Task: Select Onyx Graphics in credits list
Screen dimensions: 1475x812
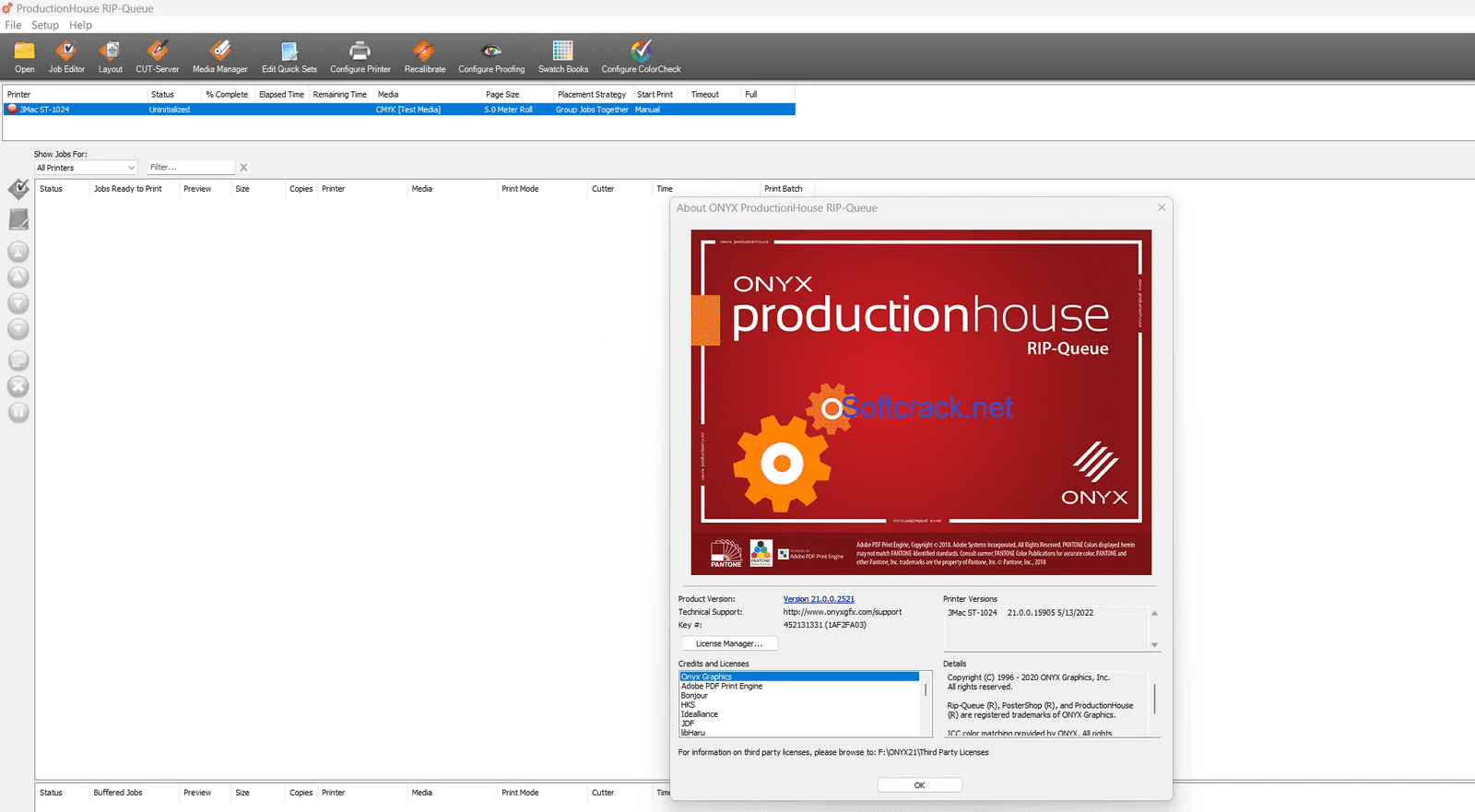Action: click(x=799, y=677)
